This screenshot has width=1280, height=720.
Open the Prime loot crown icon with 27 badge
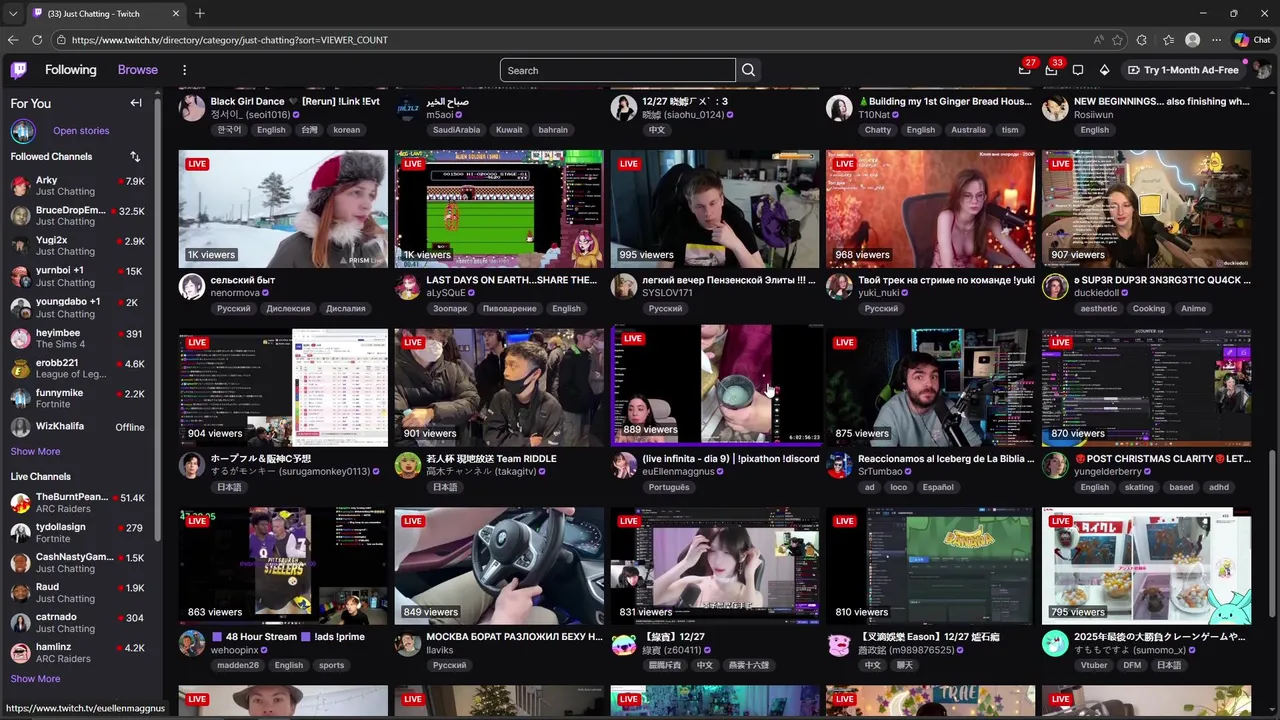coord(1025,70)
